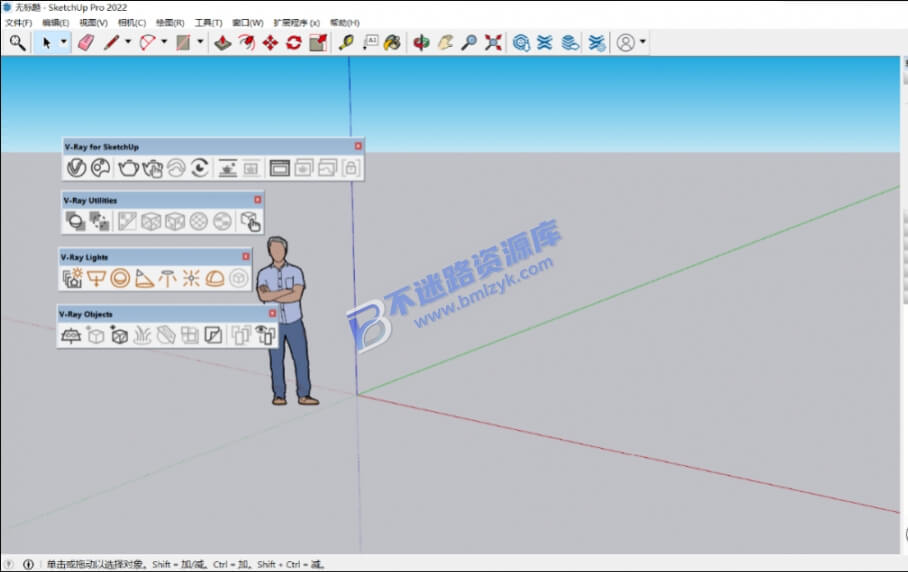Viewport: 908px width, 572px height.
Task: Start render with the teapot icon
Action: (x=129, y=168)
